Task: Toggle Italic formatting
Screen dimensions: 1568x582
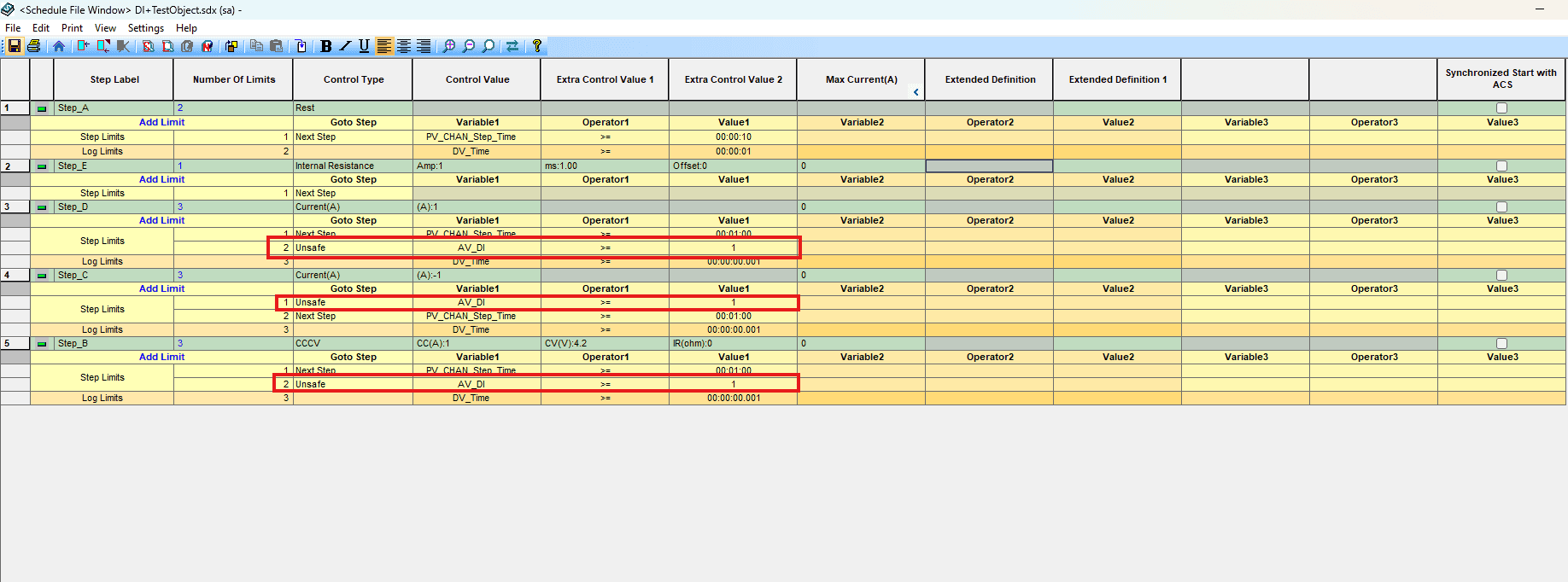Action: click(345, 46)
